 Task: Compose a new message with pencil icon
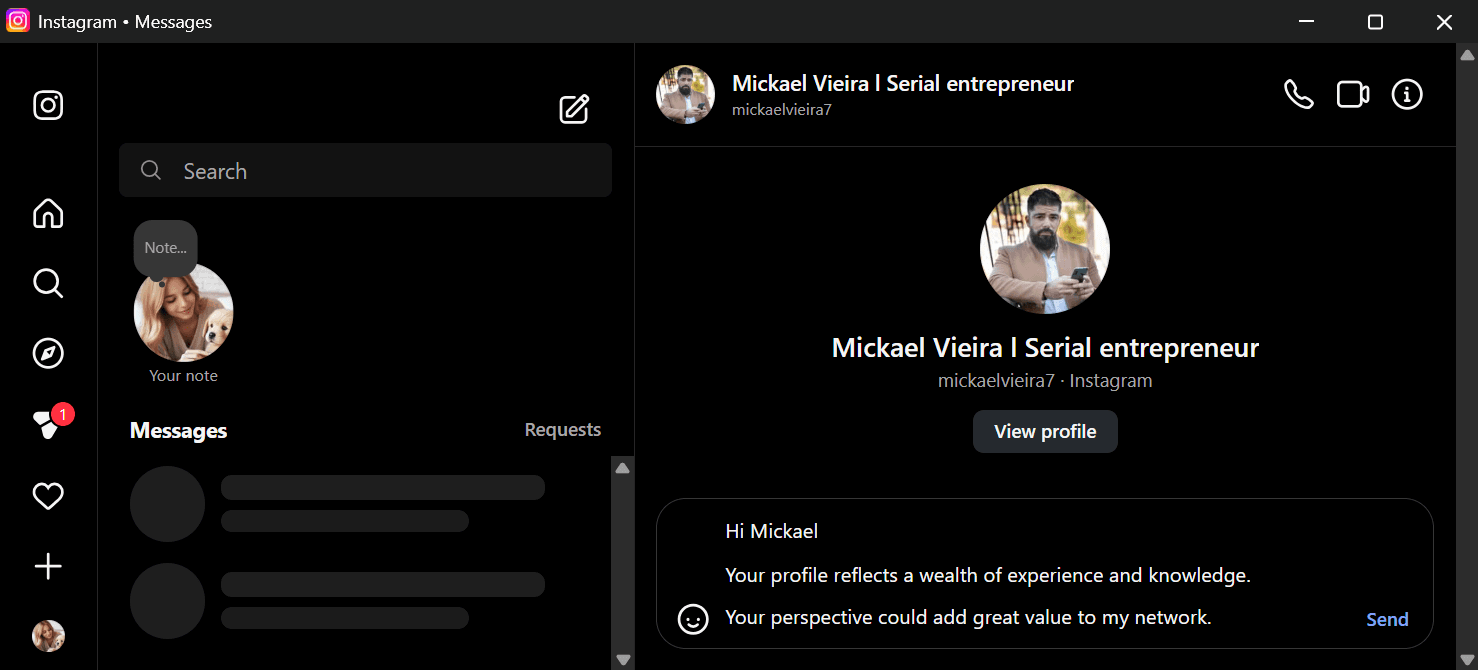pyautogui.click(x=574, y=109)
